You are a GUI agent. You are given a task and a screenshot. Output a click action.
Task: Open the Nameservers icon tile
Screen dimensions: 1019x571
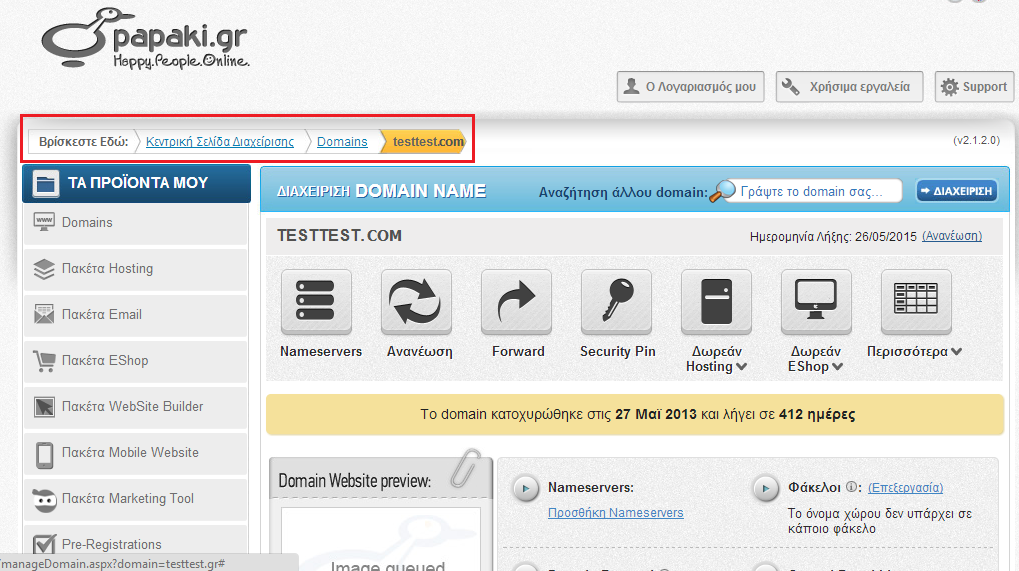[316, 301]
